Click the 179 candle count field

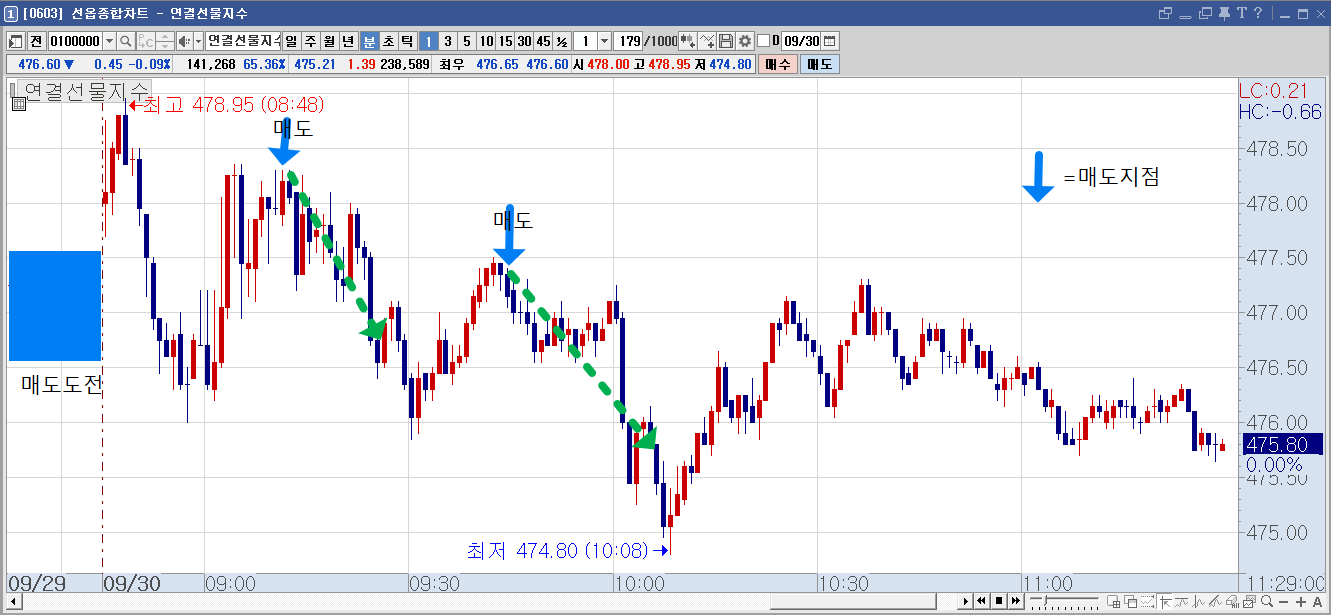coord(629,41)
